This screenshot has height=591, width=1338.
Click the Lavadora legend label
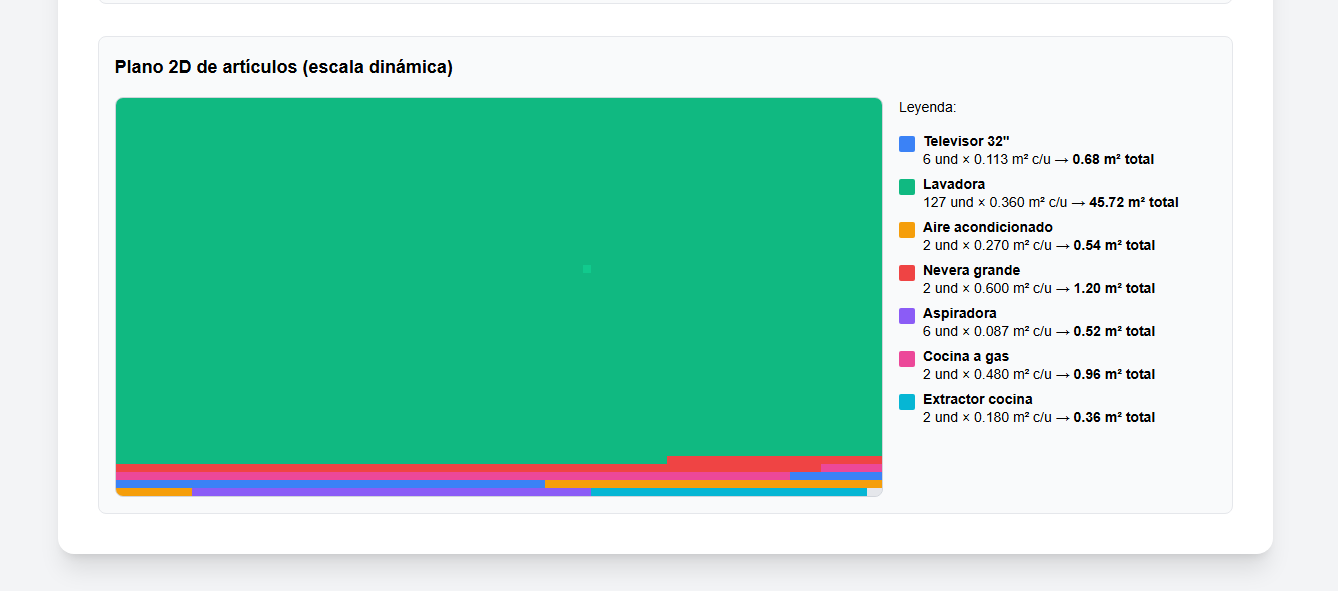[953, 184]
